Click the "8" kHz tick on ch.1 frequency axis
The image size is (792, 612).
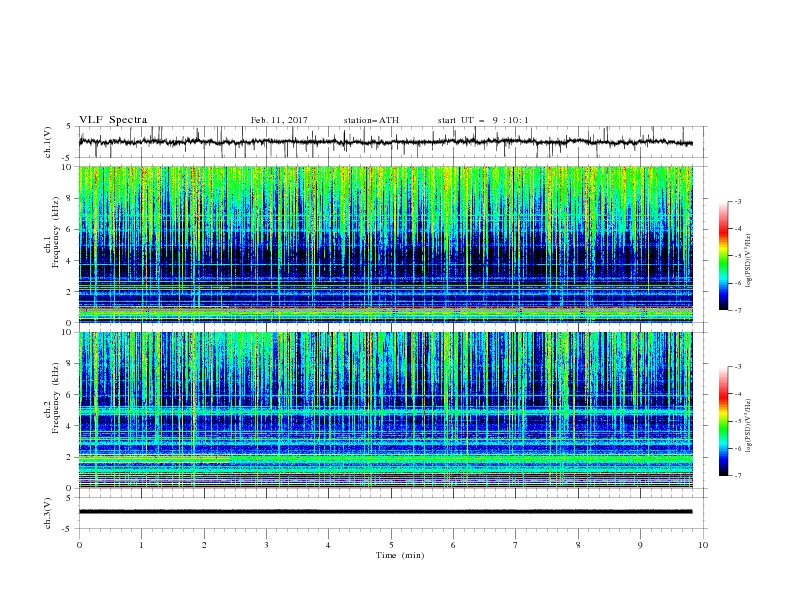[x=70, y=198]
